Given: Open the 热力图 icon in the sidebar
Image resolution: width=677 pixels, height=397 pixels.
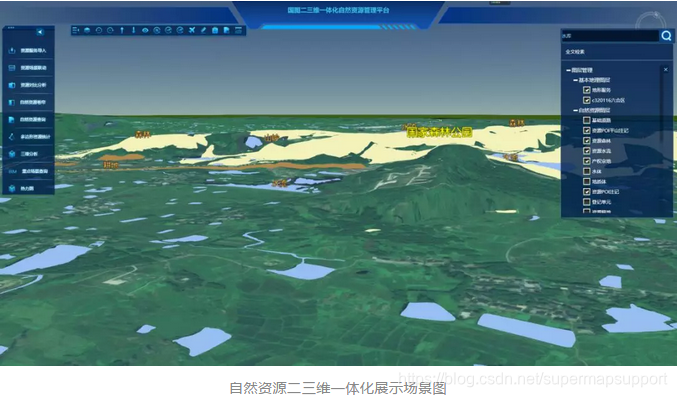Looking at the screenshot, I should point(12,188).
